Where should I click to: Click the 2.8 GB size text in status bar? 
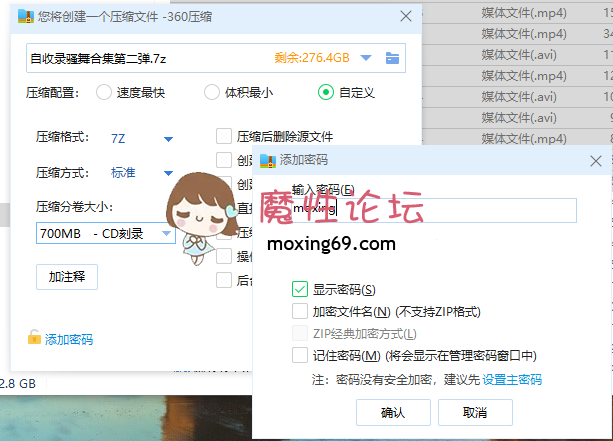coord(18,384)
